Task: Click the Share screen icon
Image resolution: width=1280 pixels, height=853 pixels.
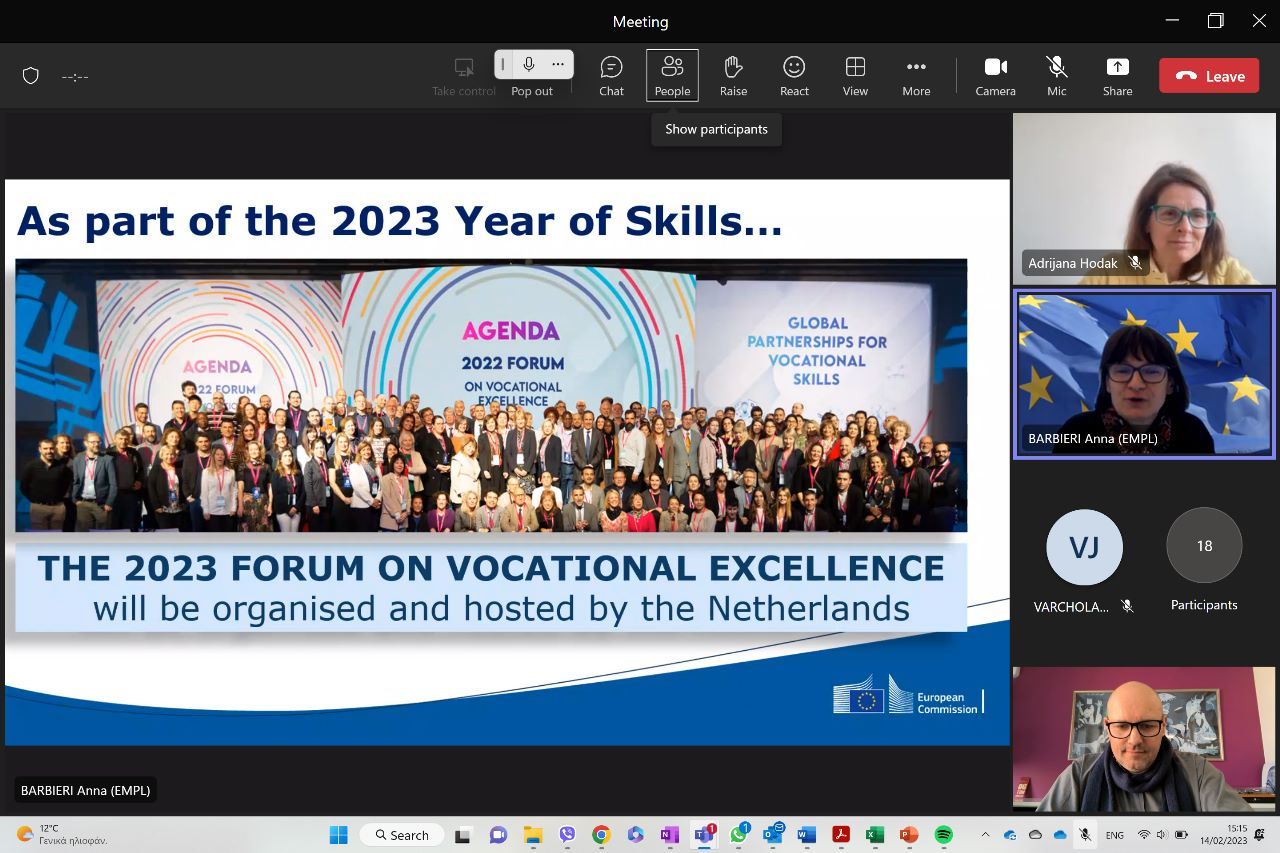Action: [x=1117, y=76]
